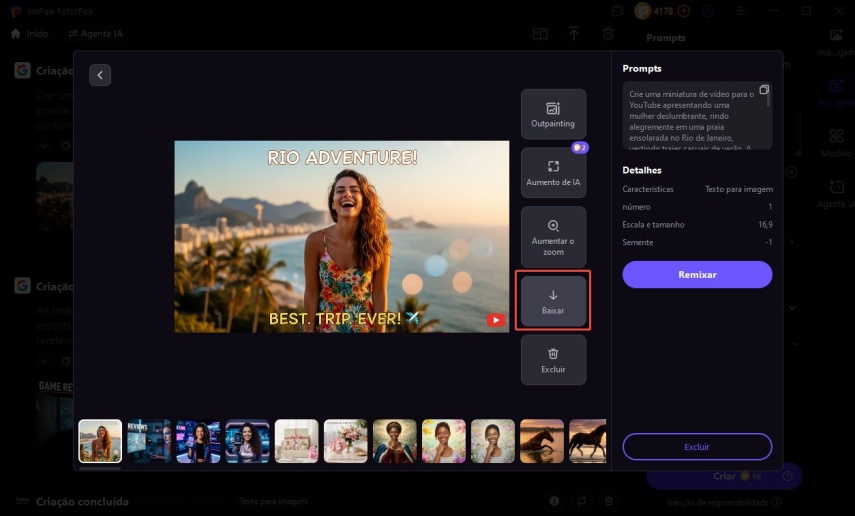Click the Remixar button
Screen dimensions: 855x516
click(697, 274)
